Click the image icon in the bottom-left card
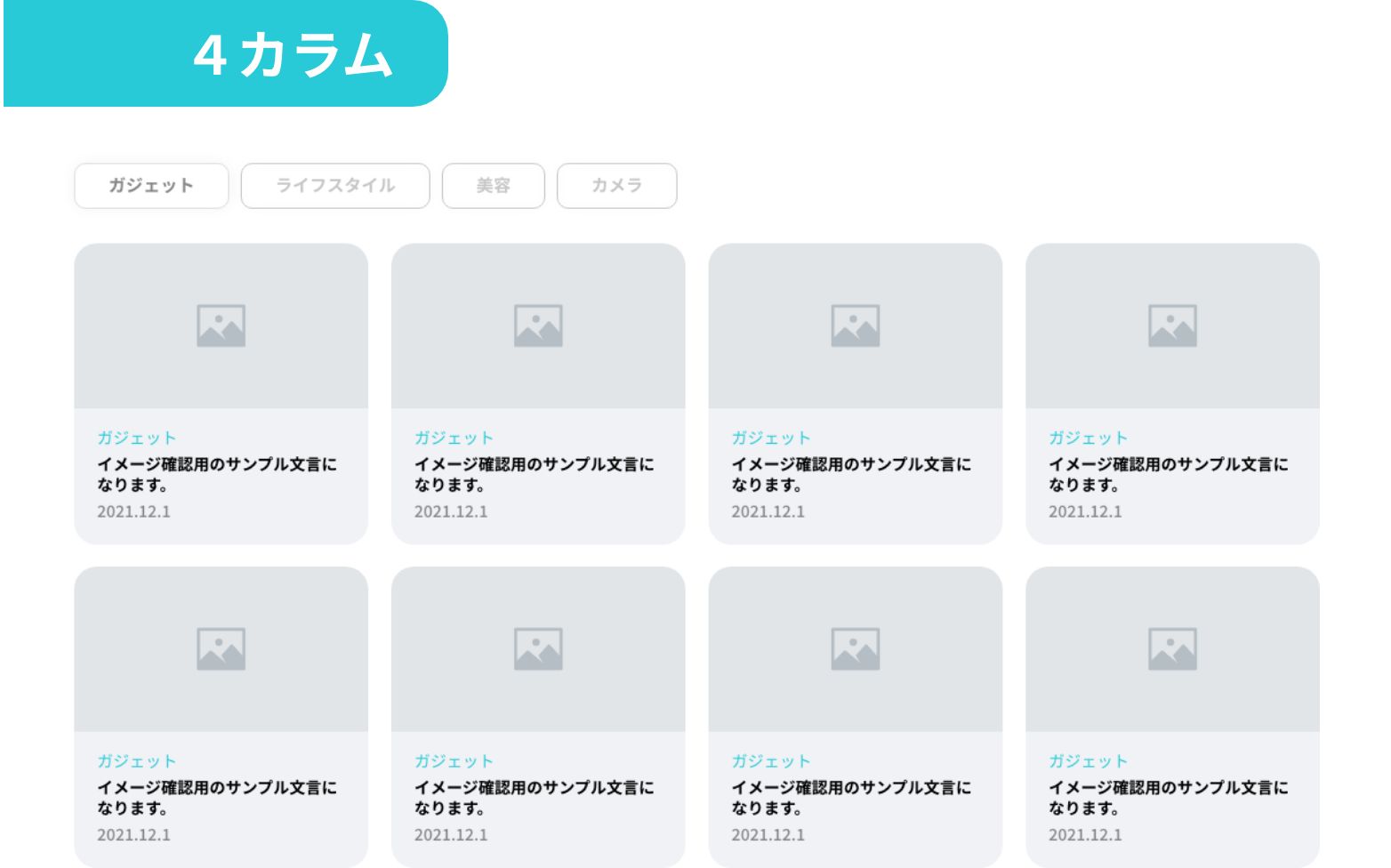 [221, 648]
